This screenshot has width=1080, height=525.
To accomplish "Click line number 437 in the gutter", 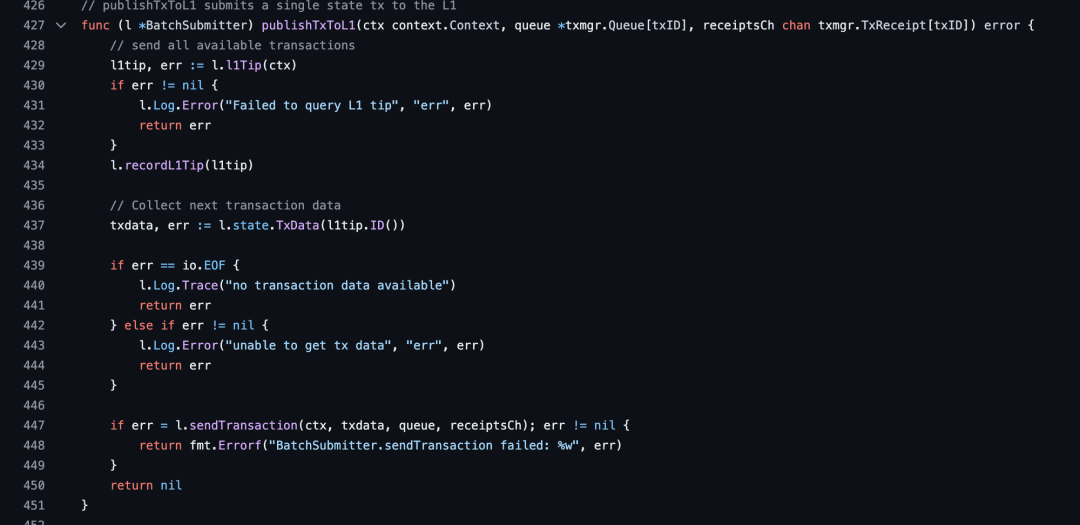I will pyautogui.click(x=33, y=225).
